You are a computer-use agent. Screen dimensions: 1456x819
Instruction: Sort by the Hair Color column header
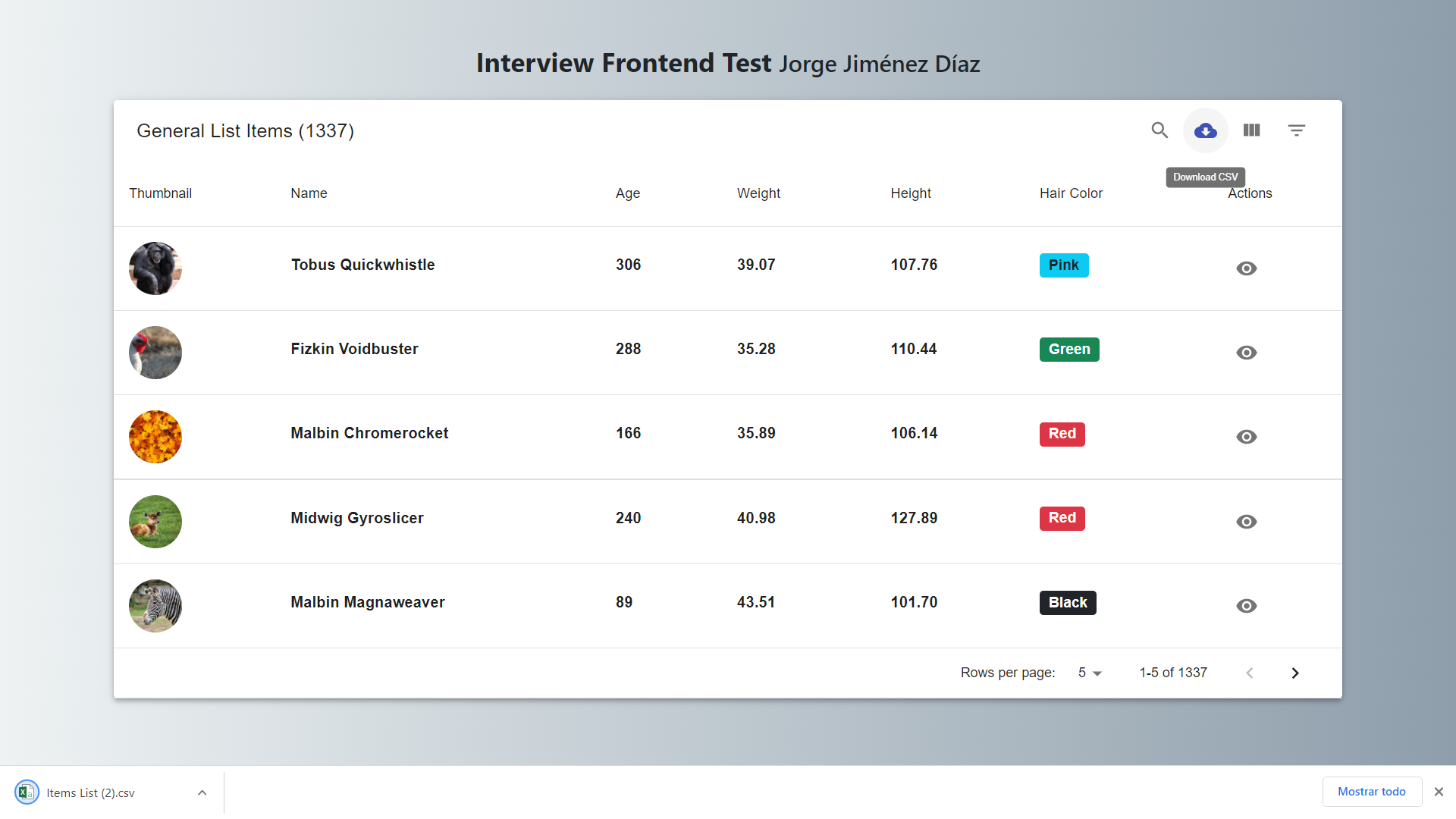click(x=1070, y=193)
